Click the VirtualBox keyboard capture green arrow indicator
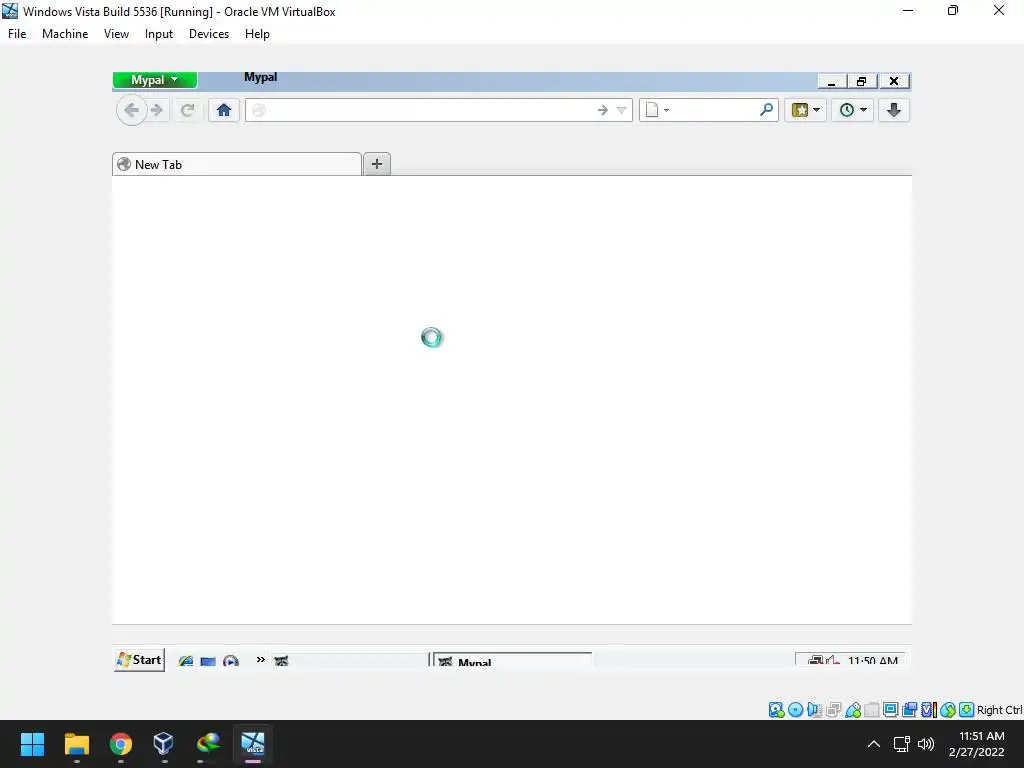 tap(967, 710)
